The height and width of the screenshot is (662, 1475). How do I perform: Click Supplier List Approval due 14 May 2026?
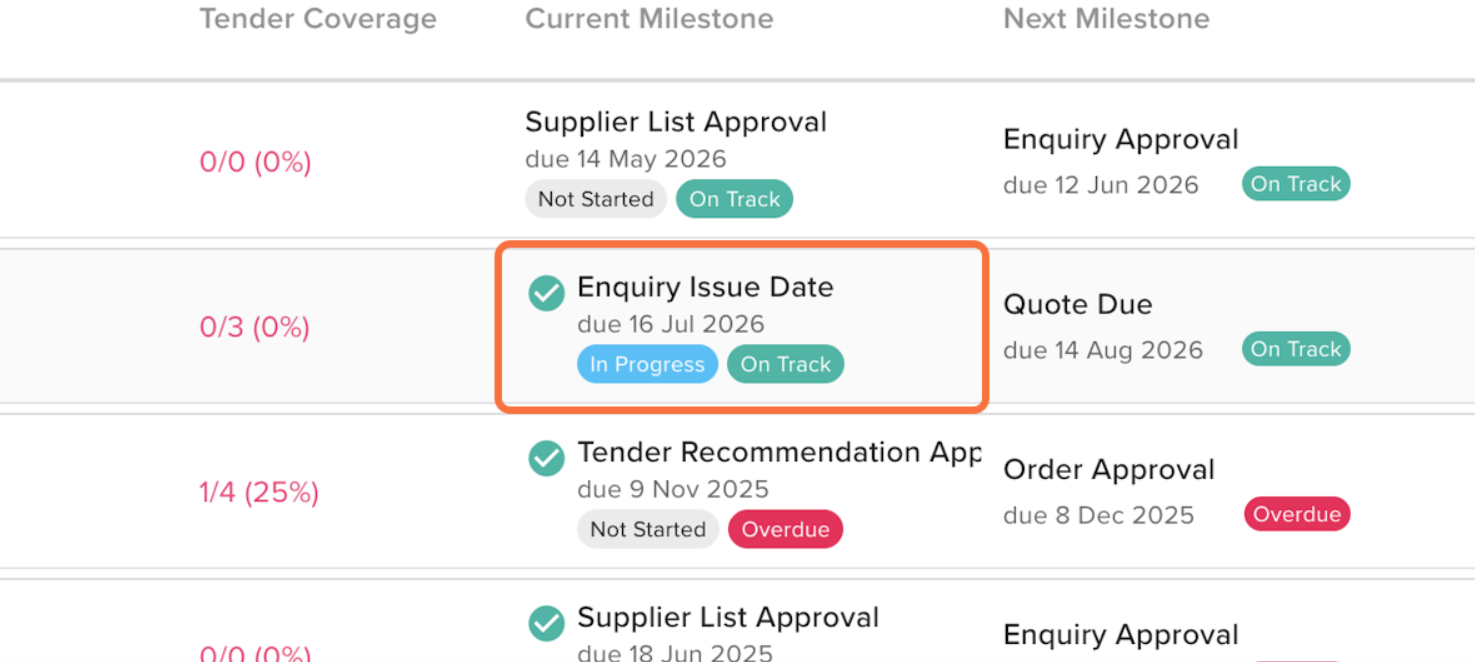(675, 123)
